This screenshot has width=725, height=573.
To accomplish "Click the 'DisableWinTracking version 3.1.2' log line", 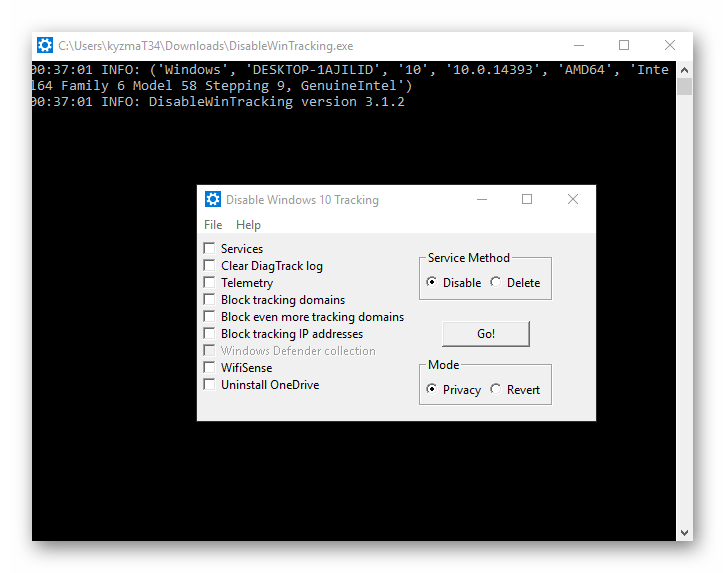I will [x=276, y=102].
